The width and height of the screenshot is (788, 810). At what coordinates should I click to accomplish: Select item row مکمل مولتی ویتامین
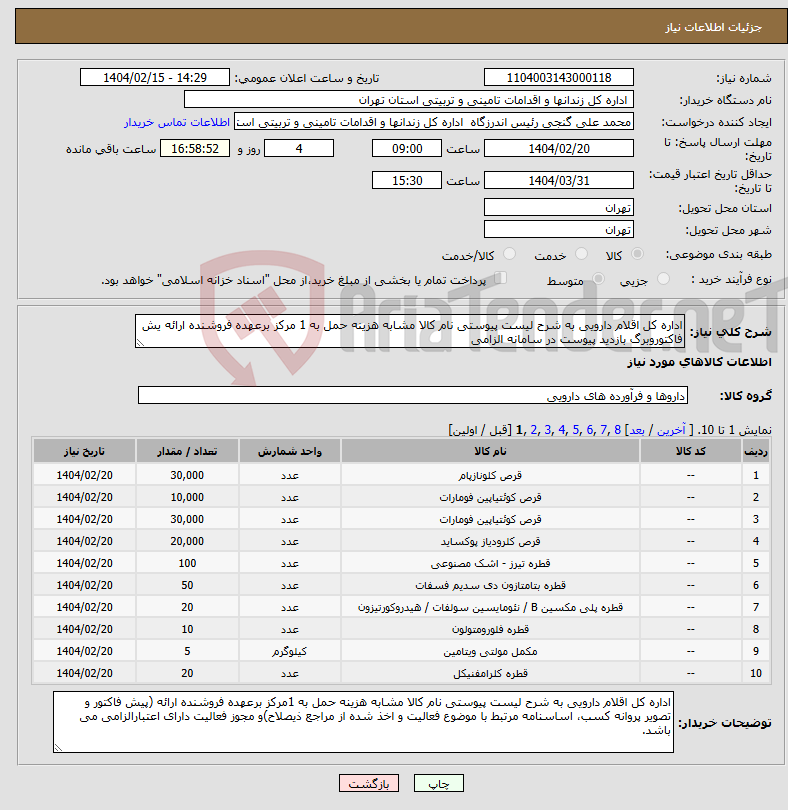pyautogui.click(x=401, y=651)
